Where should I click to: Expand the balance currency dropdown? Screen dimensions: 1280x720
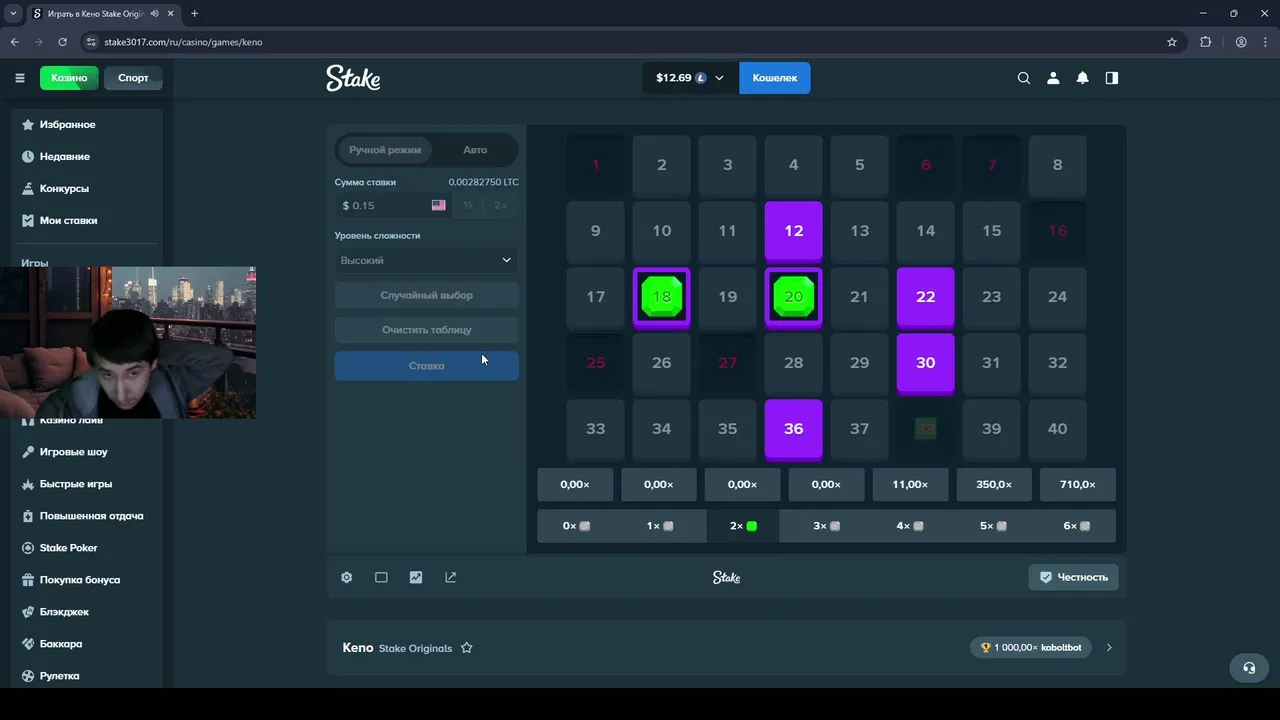(x=719, y=78)
